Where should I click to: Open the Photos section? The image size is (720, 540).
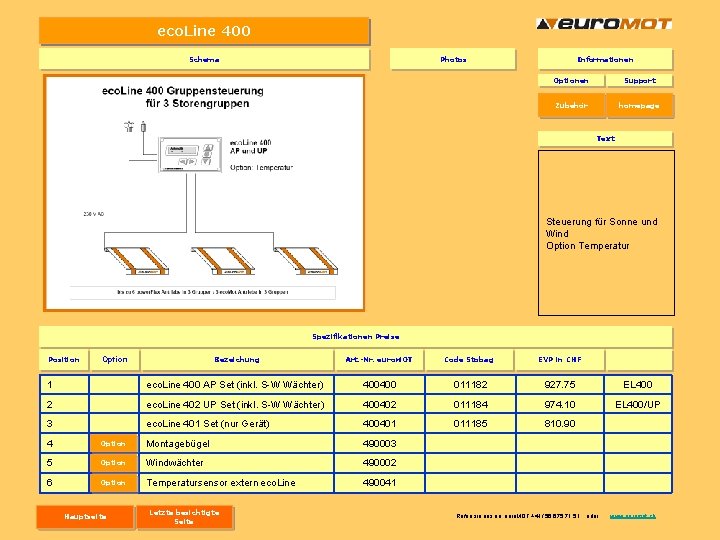pos(453,59)
